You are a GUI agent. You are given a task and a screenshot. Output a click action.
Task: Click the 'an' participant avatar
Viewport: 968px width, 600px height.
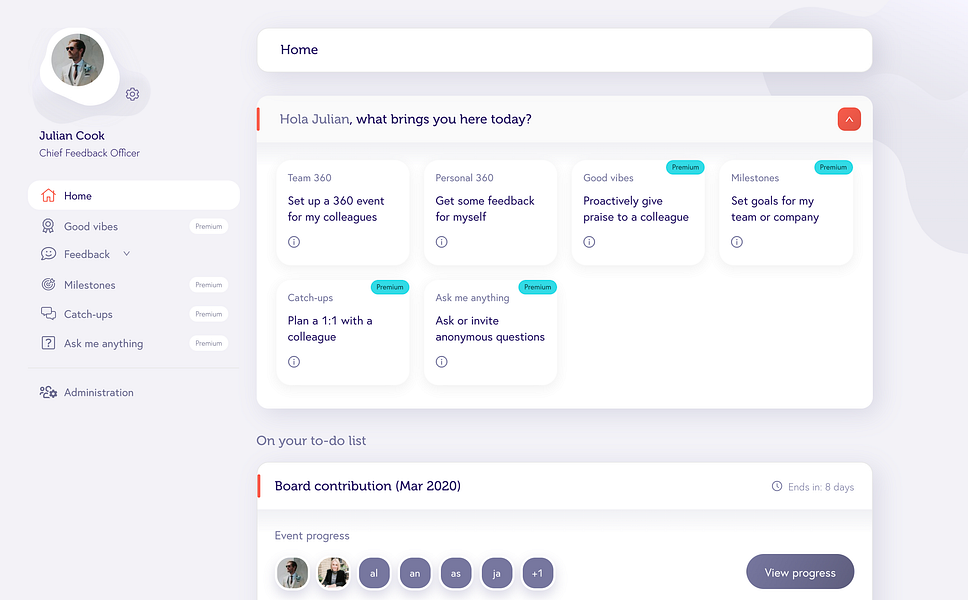(x=415, y=573)
